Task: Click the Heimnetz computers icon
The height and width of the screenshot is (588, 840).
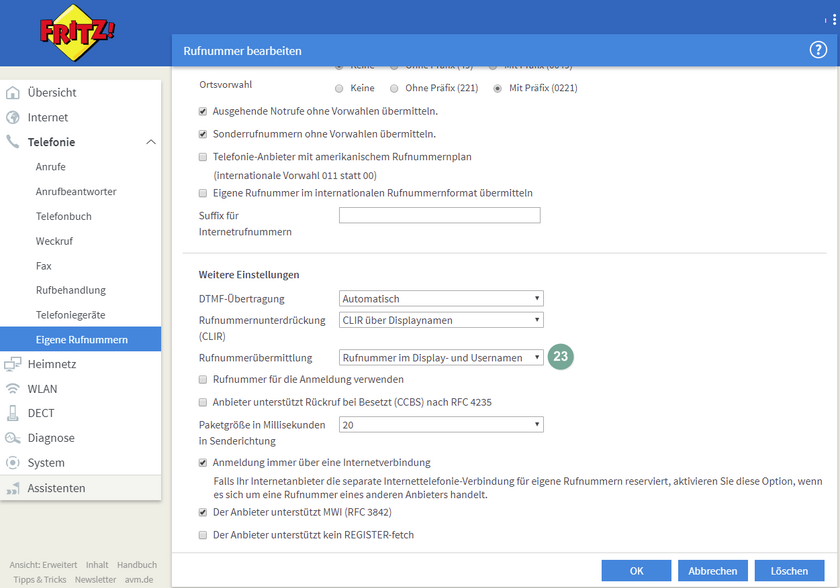Action: tap(12, 364)
